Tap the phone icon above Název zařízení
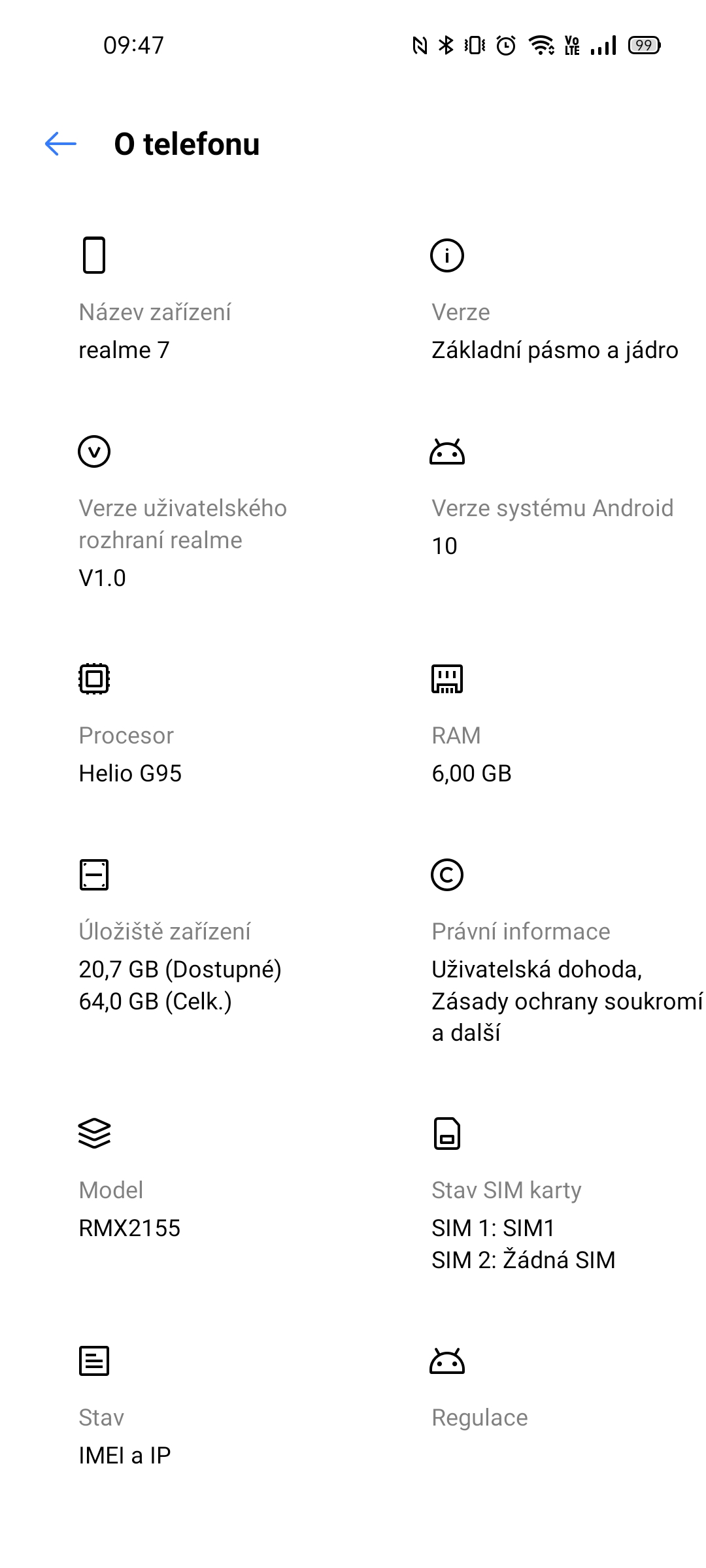The width and height of the screenshot is (706, 1568). pyautogui.click(x=94, y=255)
